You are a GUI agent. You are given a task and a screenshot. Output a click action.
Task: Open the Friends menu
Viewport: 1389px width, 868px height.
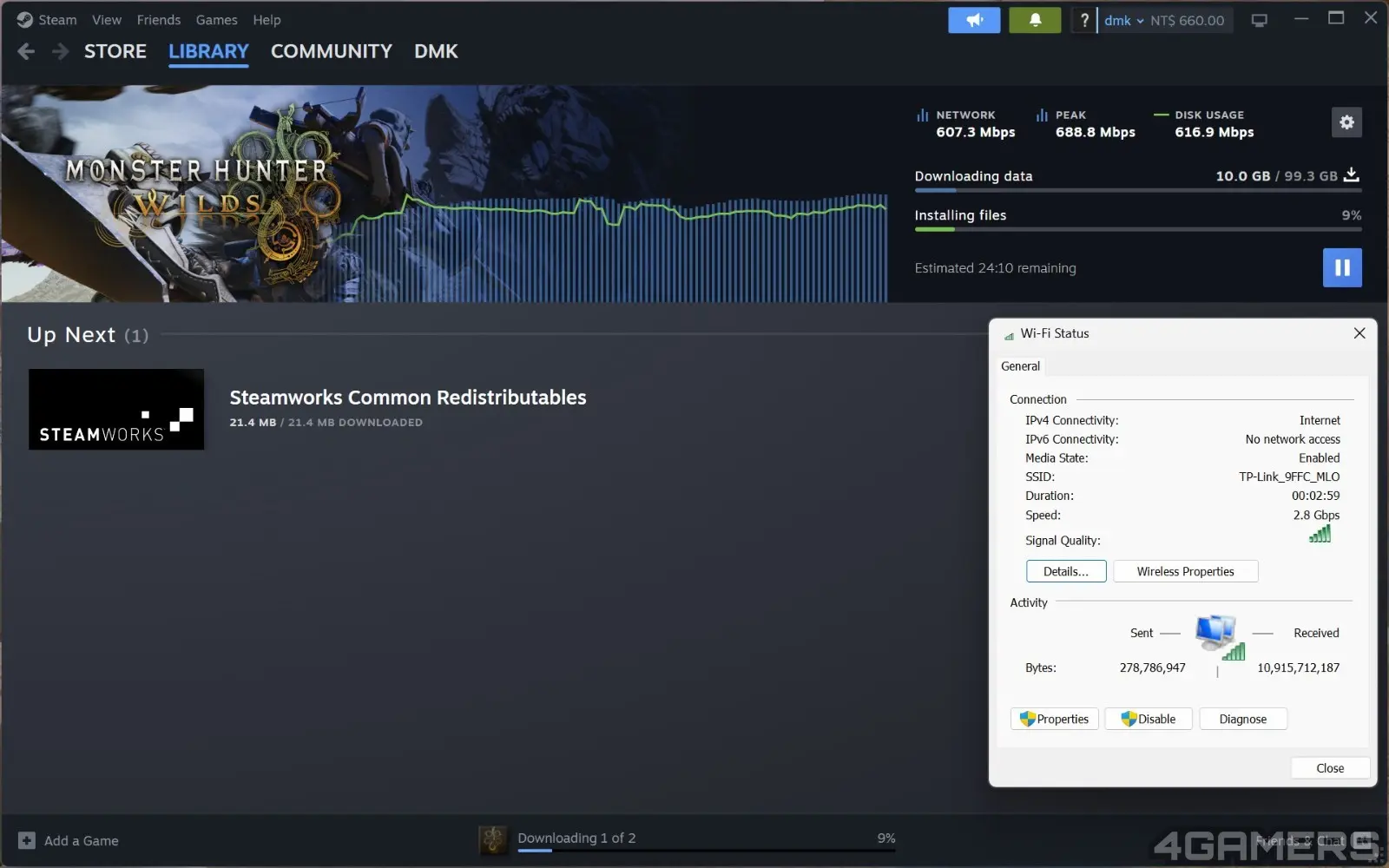coord(159,20)
